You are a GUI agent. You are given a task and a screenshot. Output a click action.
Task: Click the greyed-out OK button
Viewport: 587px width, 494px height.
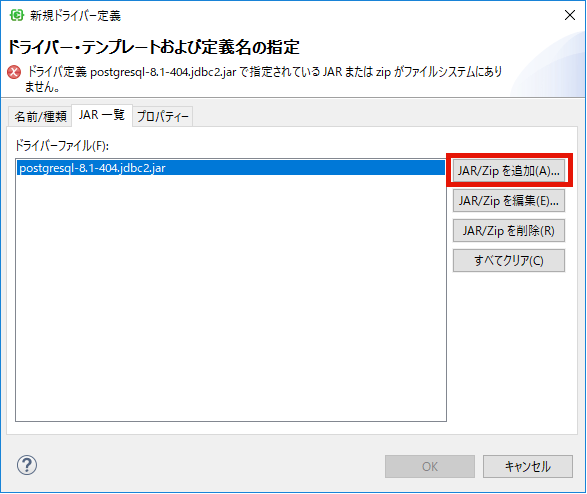[x=430, y=466]
